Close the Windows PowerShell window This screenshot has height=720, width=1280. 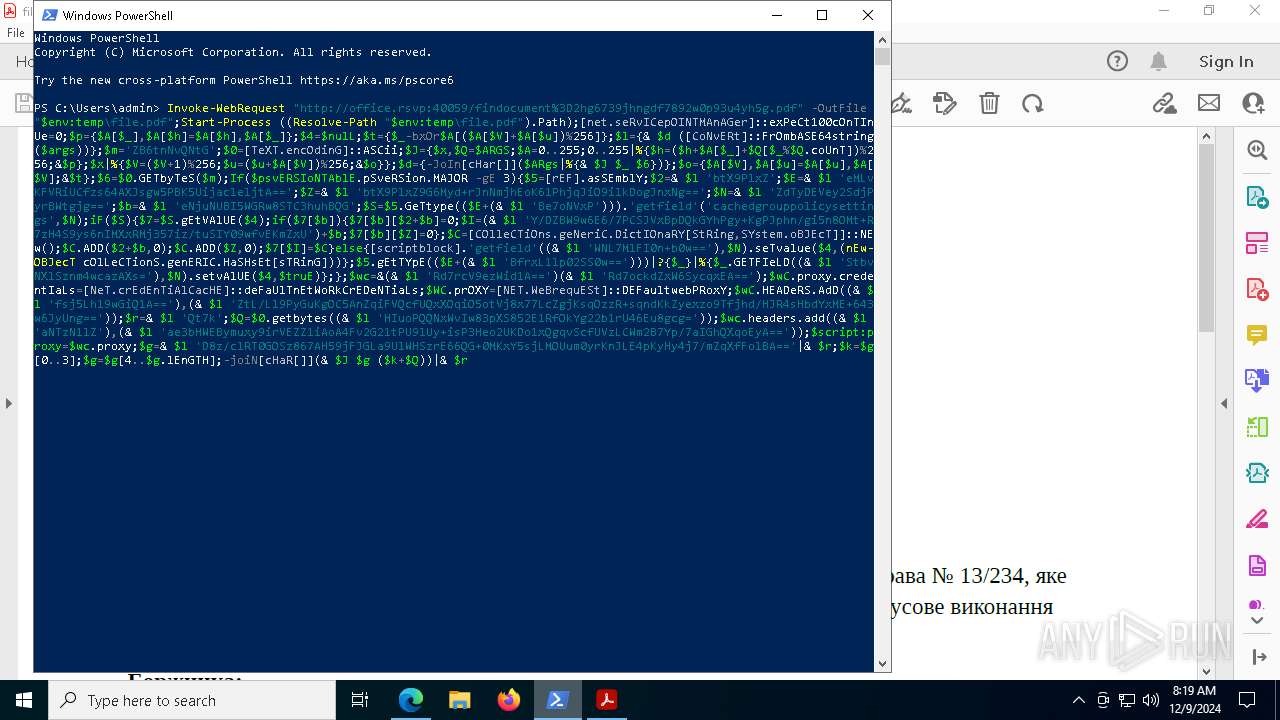coord(868,15)
